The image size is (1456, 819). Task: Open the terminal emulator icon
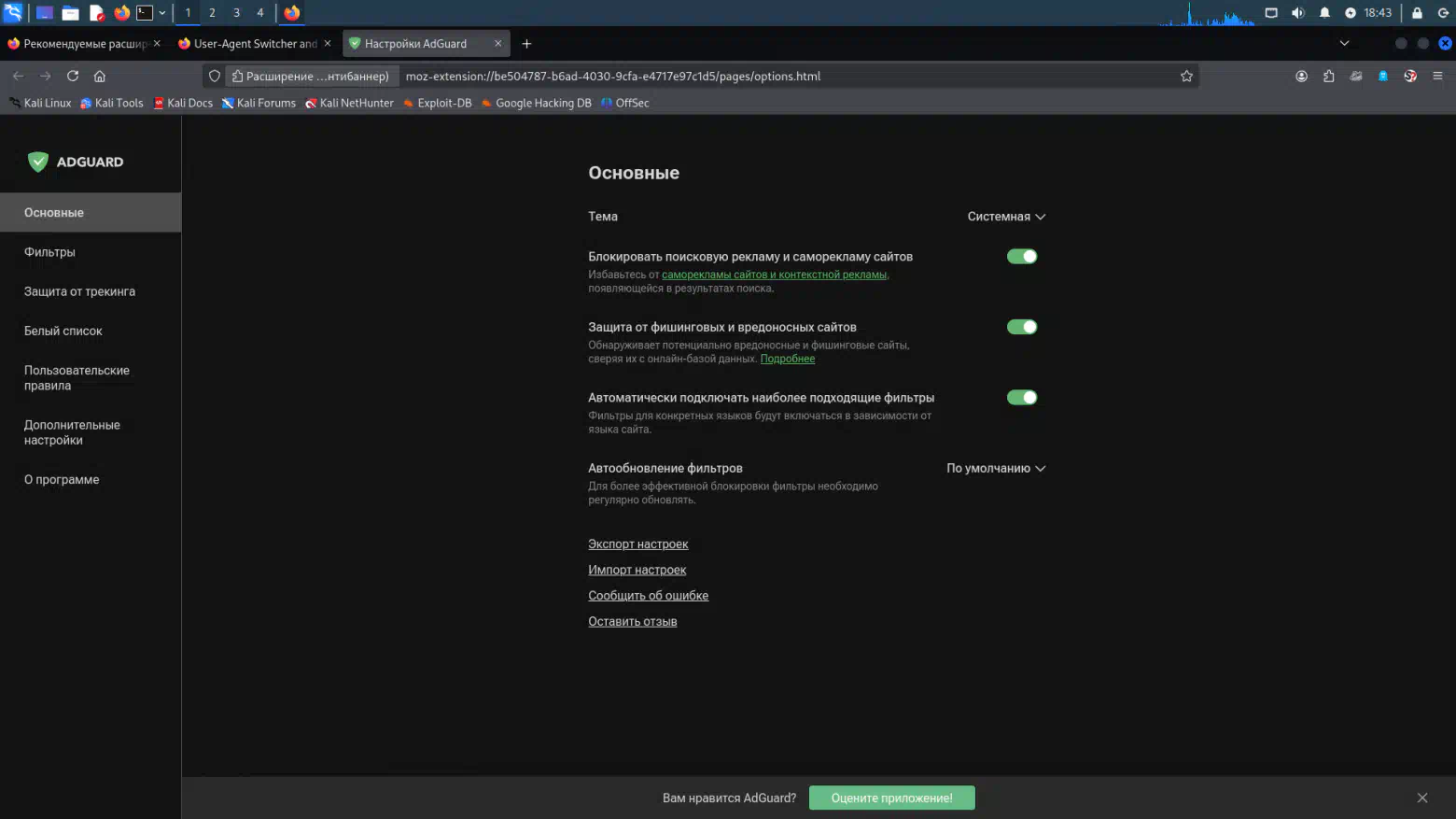click(145, 13)
